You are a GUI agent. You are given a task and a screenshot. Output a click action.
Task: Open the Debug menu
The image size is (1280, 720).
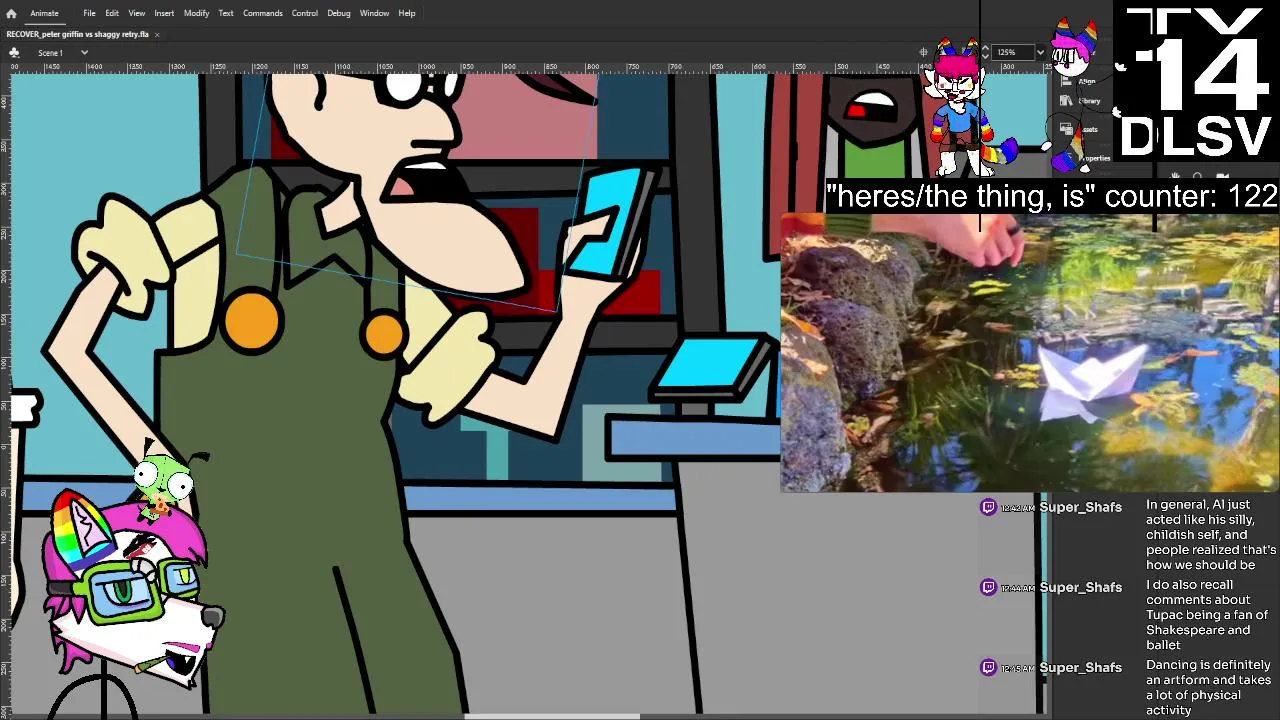click(x=339, y=13)
